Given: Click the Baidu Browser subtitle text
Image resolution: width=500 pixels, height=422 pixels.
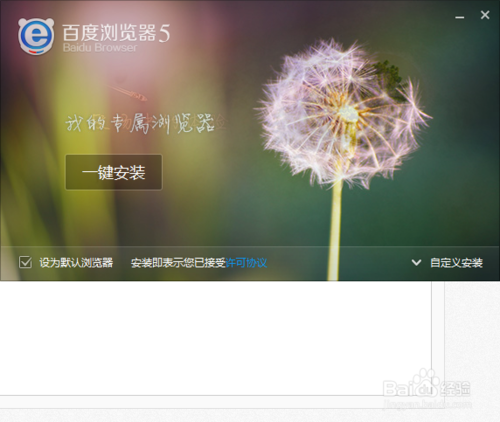Looking at the screenshot, I should [100, 48].
